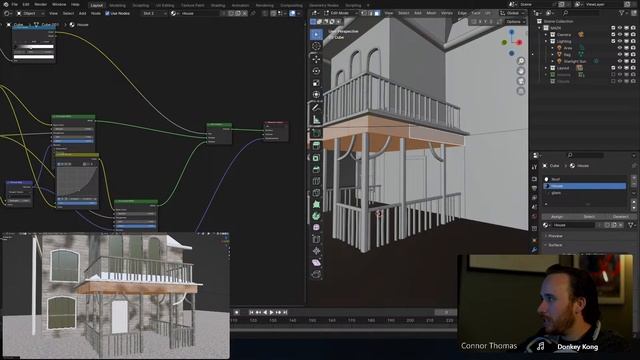The image size is (640, 360).
Task: Select the Rotate tool
Action: (316, 71)
